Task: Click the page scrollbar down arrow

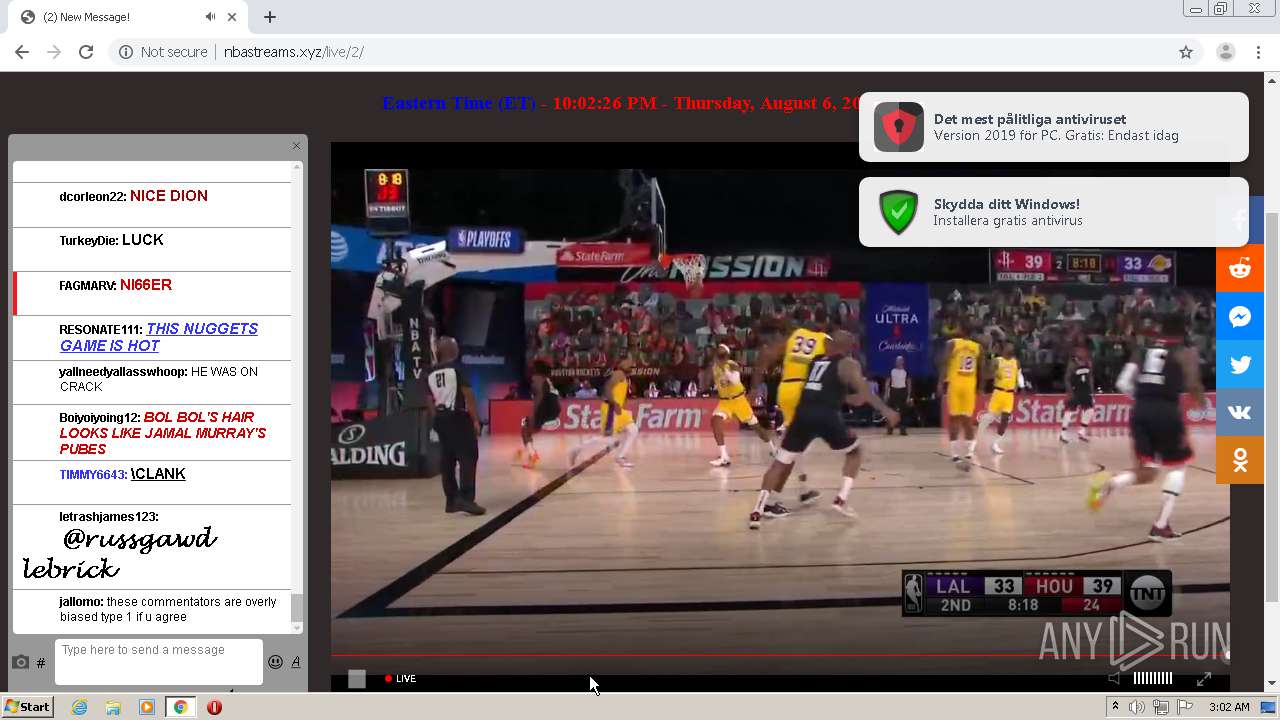Action: (x=1272, y=684)
